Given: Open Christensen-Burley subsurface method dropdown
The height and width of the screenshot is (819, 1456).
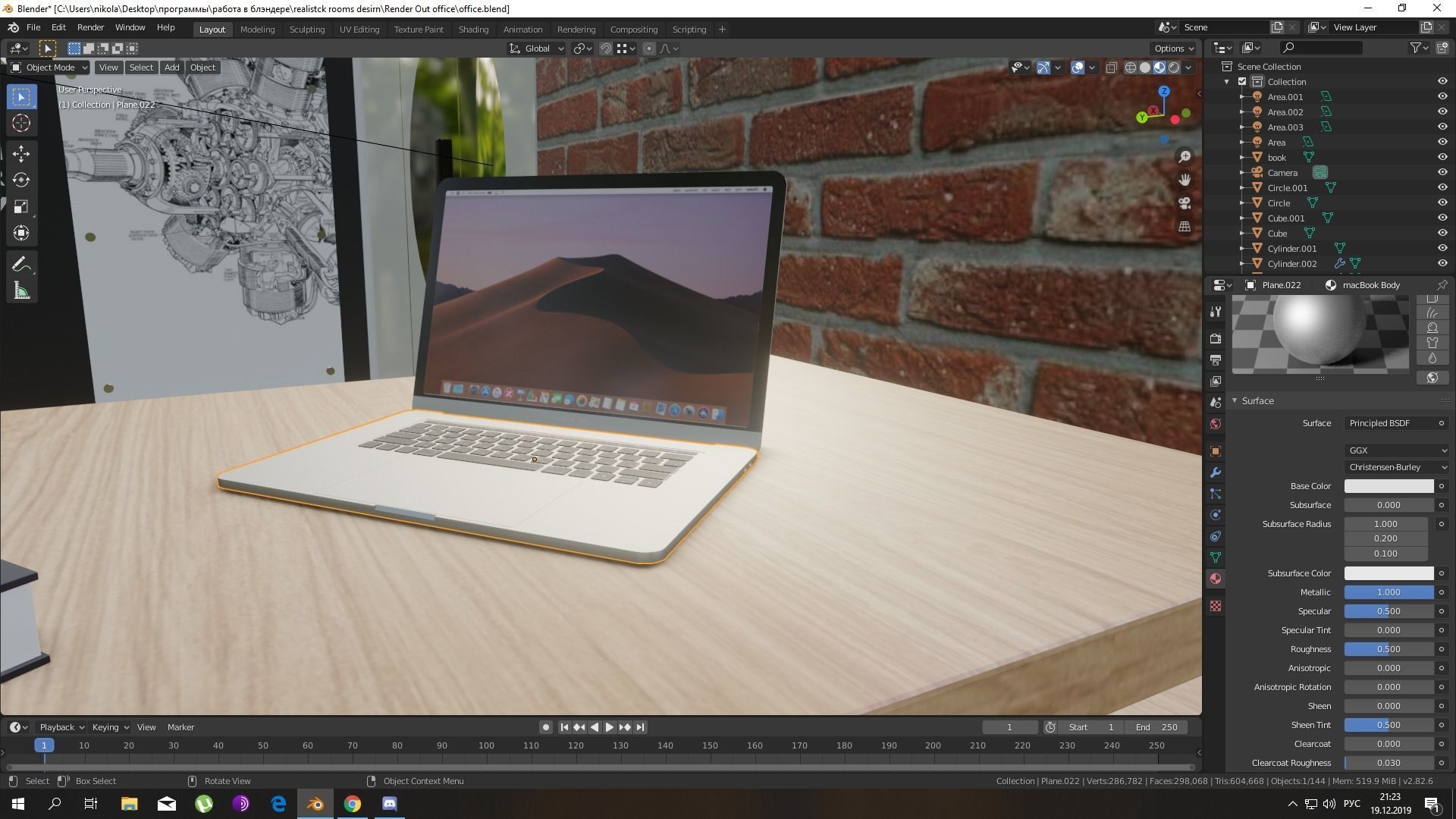Looking at the screenshot, I should click(1397, 467).
